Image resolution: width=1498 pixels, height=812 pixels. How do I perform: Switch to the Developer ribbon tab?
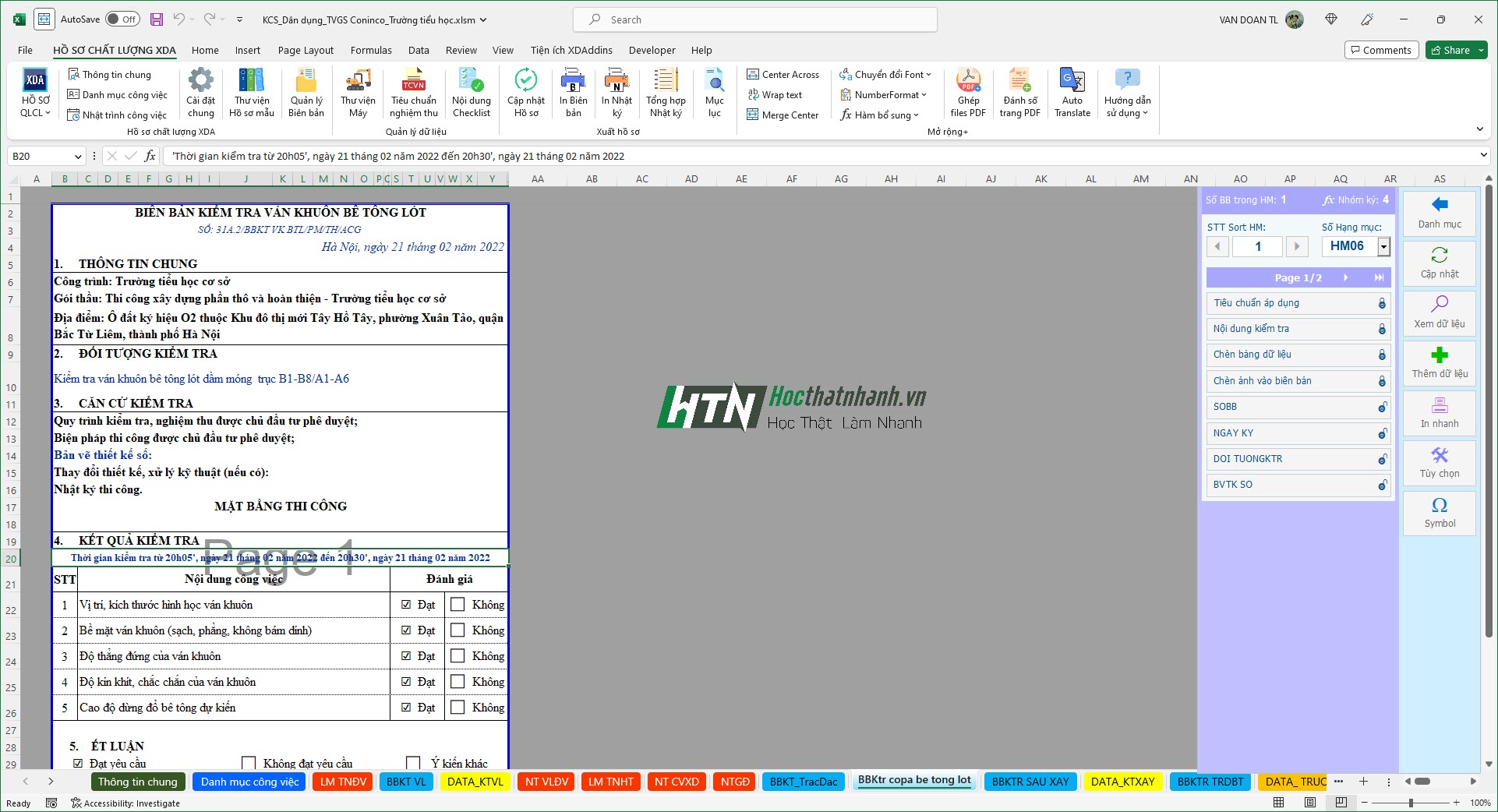652,50
